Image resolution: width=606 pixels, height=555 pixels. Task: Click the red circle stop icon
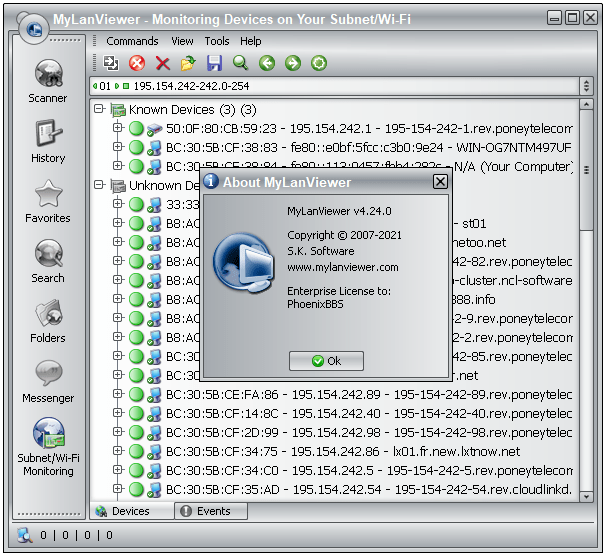tap(137, 63)
